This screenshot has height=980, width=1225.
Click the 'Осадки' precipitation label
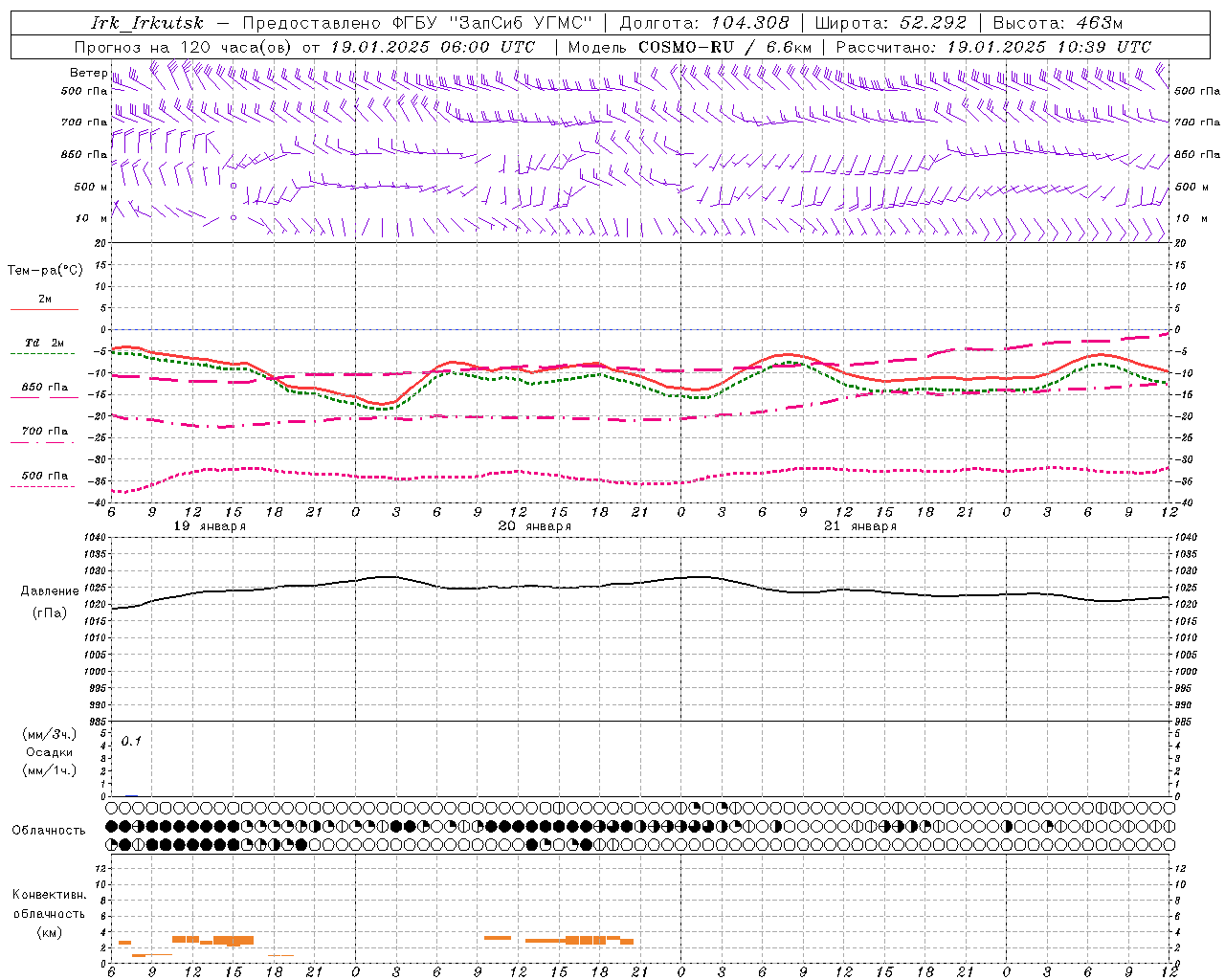tap(50, 752)
